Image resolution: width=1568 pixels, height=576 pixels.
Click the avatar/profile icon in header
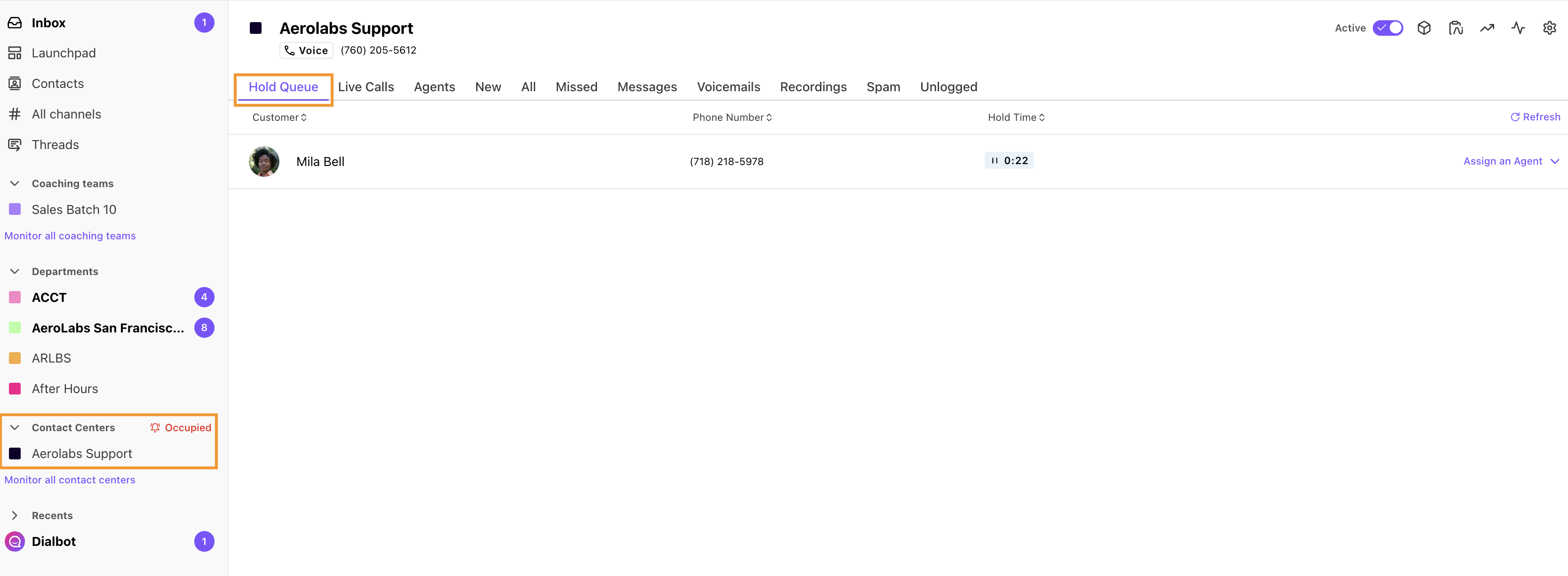coord(1457,27)
